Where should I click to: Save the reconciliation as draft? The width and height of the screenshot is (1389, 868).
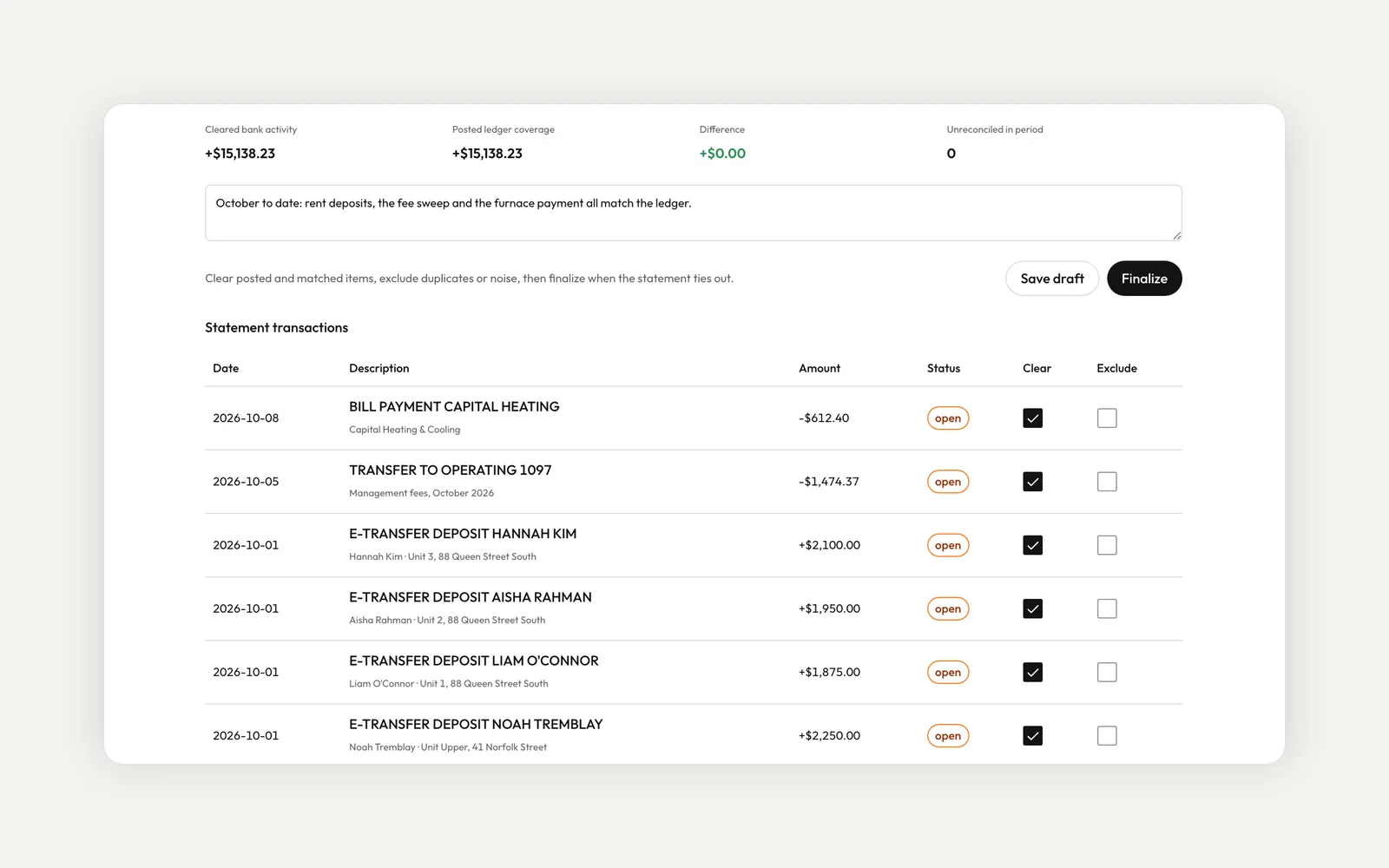(x=1052, y=279)
